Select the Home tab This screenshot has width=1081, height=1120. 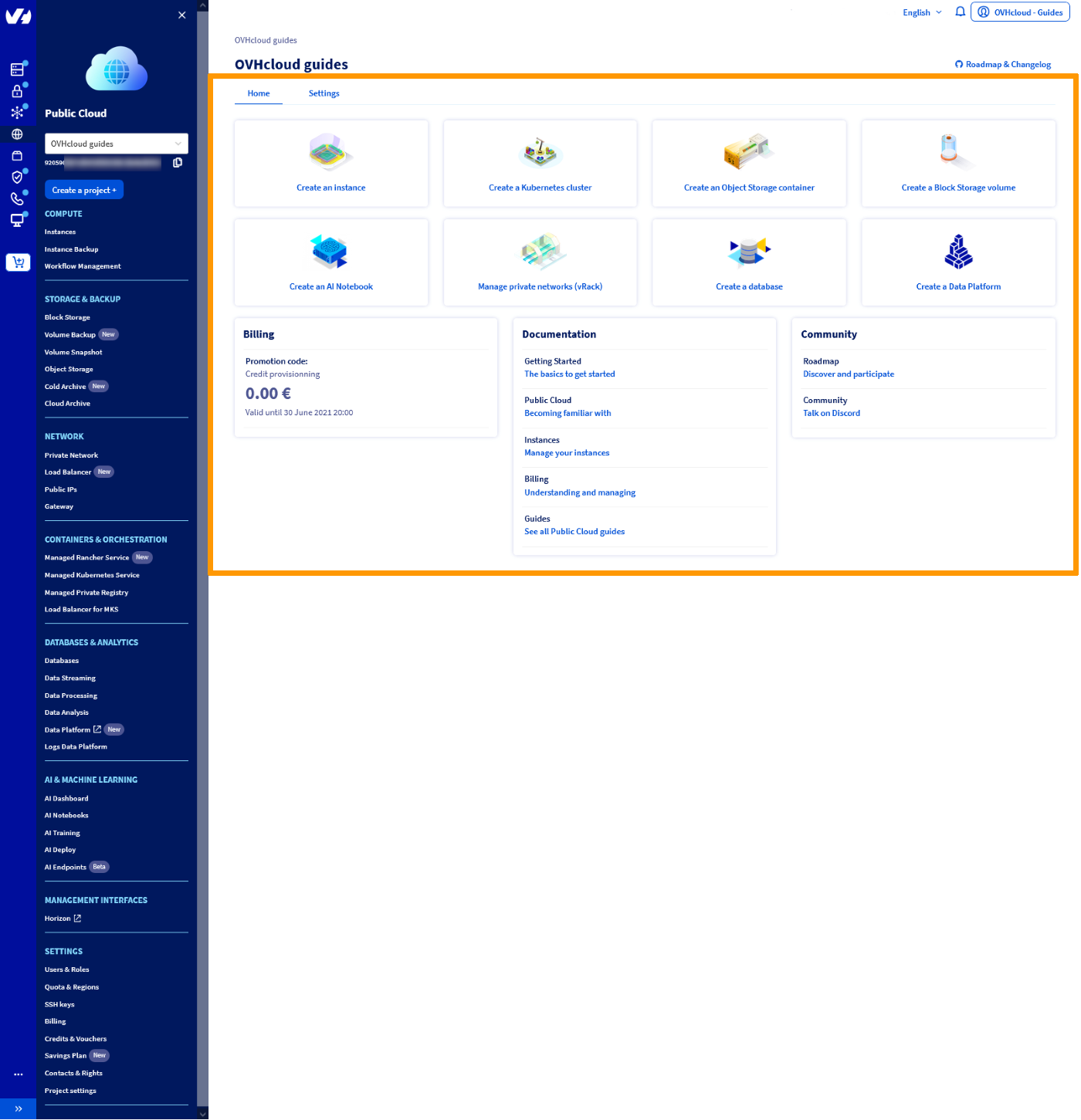pos(259,93)
